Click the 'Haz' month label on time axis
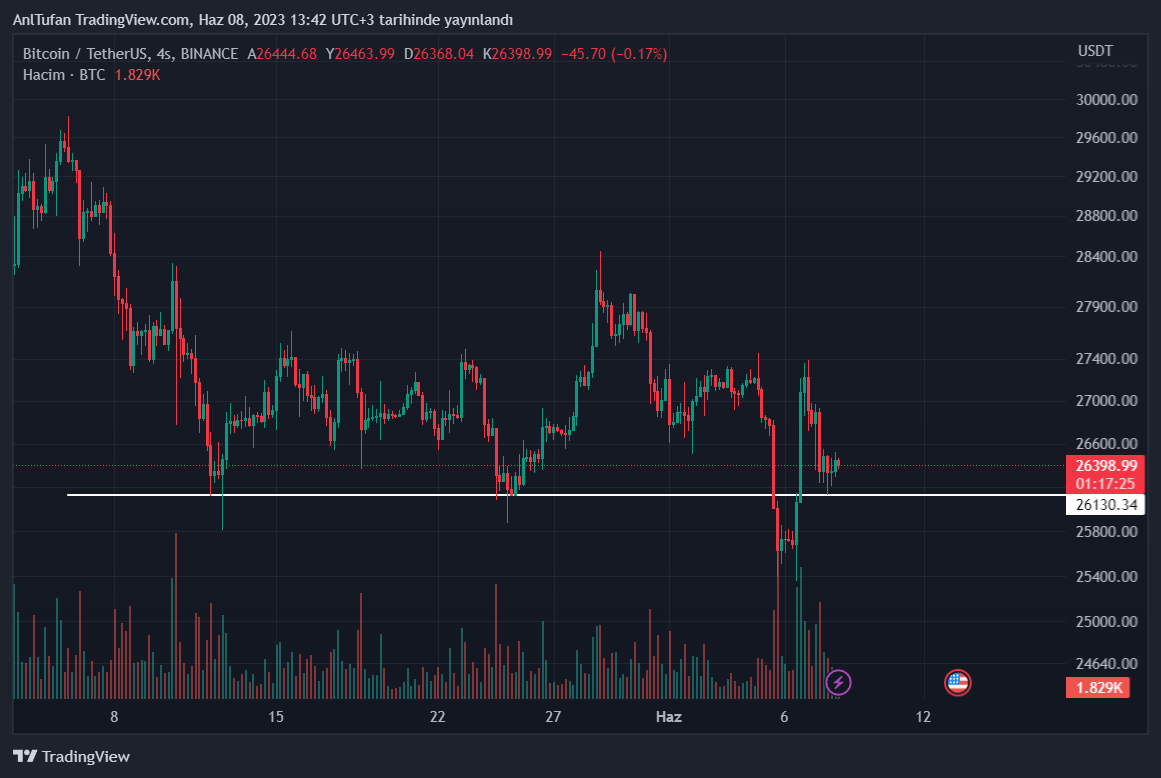Screen dimensions: 1161x778 (x=668, y=717)
